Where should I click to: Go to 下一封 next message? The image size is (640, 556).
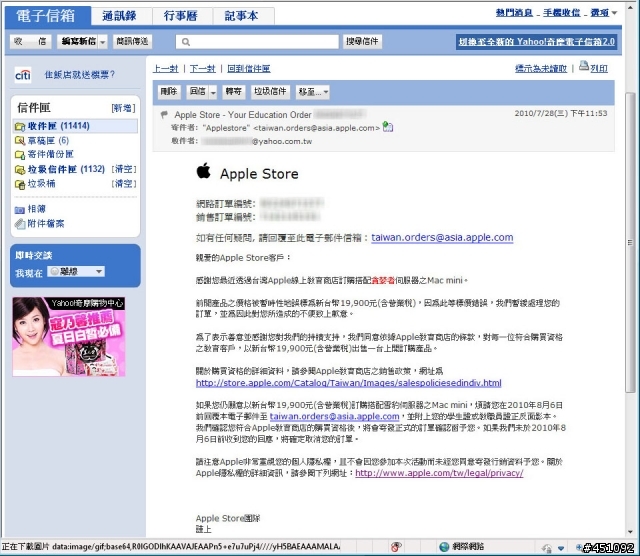point(202,69)
